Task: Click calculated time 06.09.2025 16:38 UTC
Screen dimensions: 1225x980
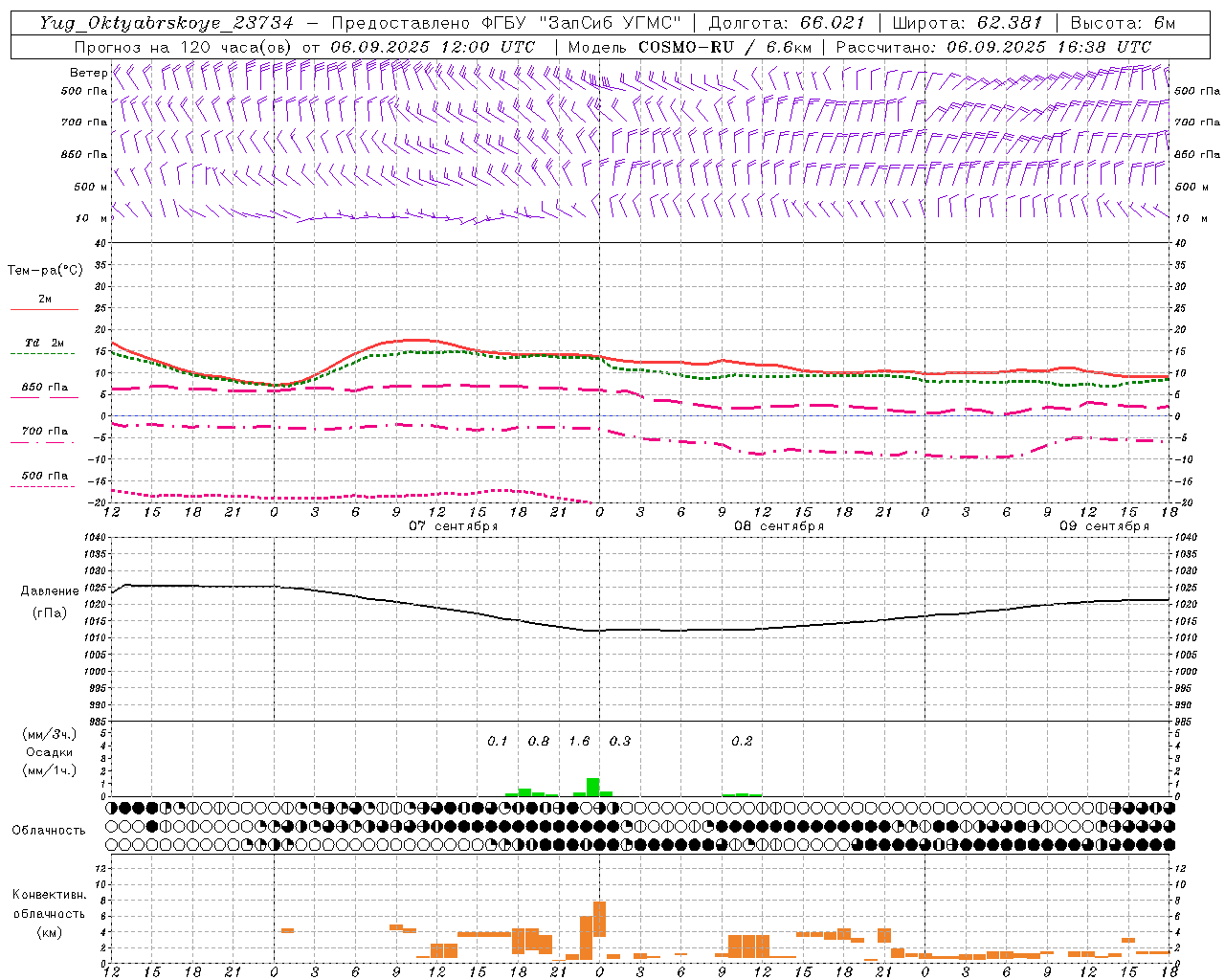Action: (1049, 47)
